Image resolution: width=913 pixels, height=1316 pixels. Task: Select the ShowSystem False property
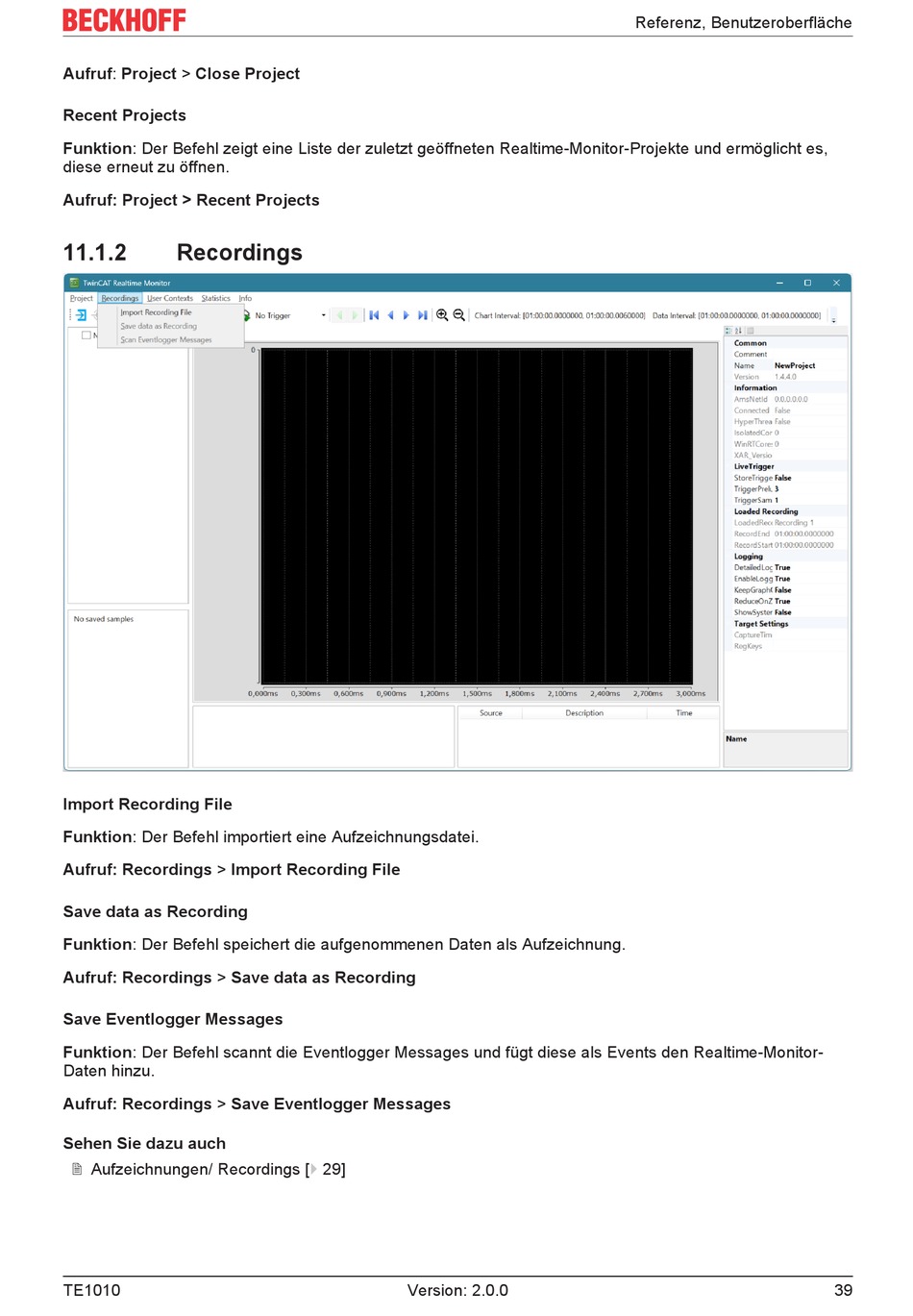788,612
